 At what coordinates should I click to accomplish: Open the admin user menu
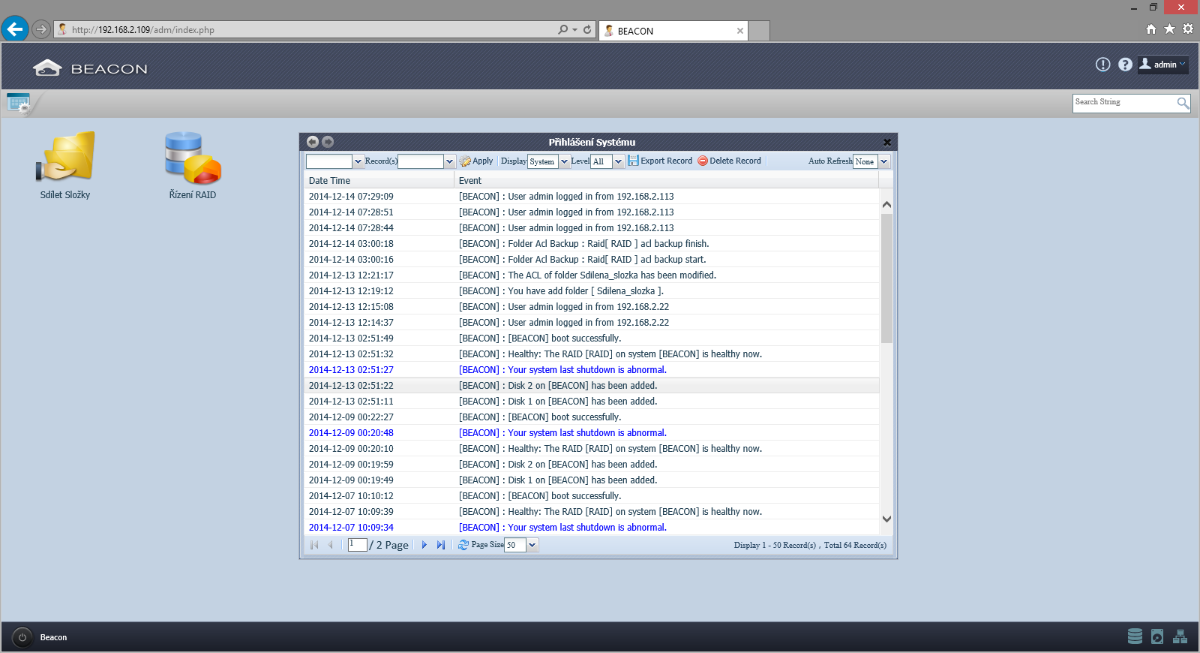[x=1163, y=65]
